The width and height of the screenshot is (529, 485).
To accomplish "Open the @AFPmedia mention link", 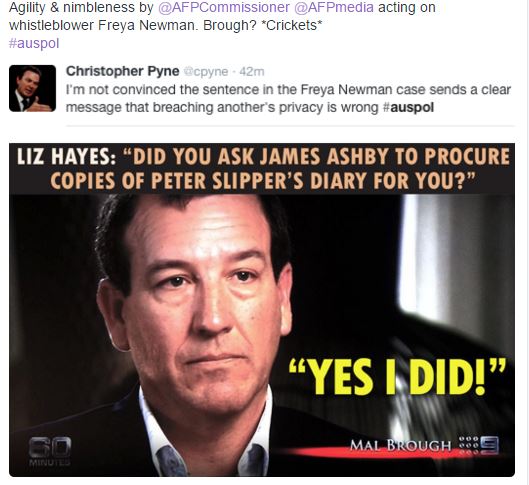I will click(x=334, y=7).
